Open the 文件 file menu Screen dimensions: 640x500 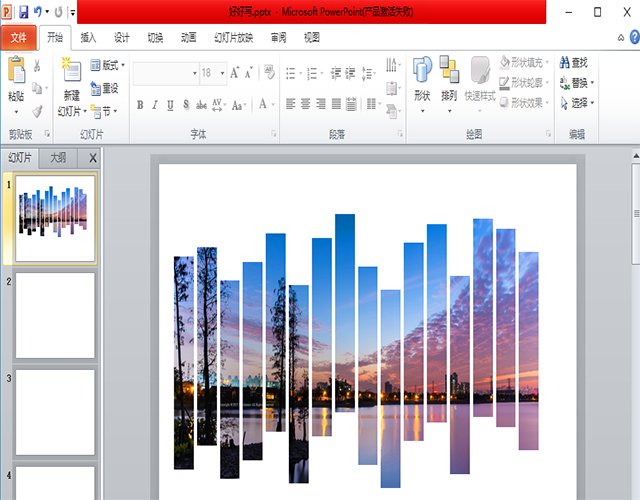pos(18,38)
